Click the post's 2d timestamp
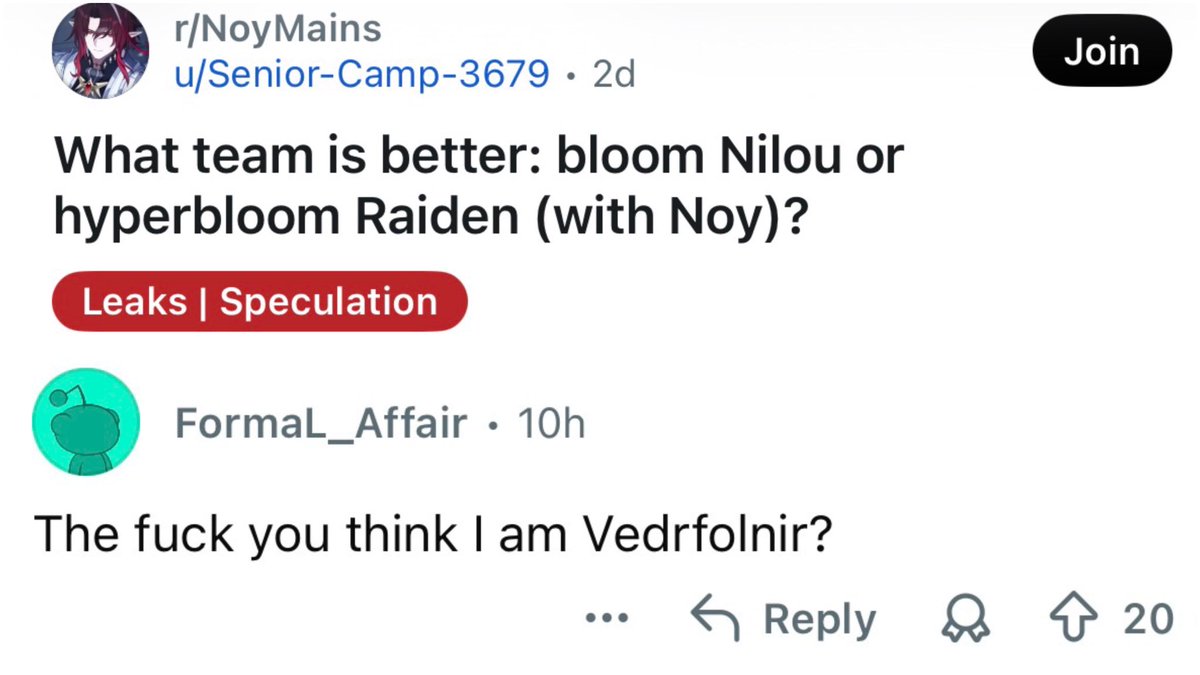The height and width of the screenshot is (675, 1200). [614, 74]
